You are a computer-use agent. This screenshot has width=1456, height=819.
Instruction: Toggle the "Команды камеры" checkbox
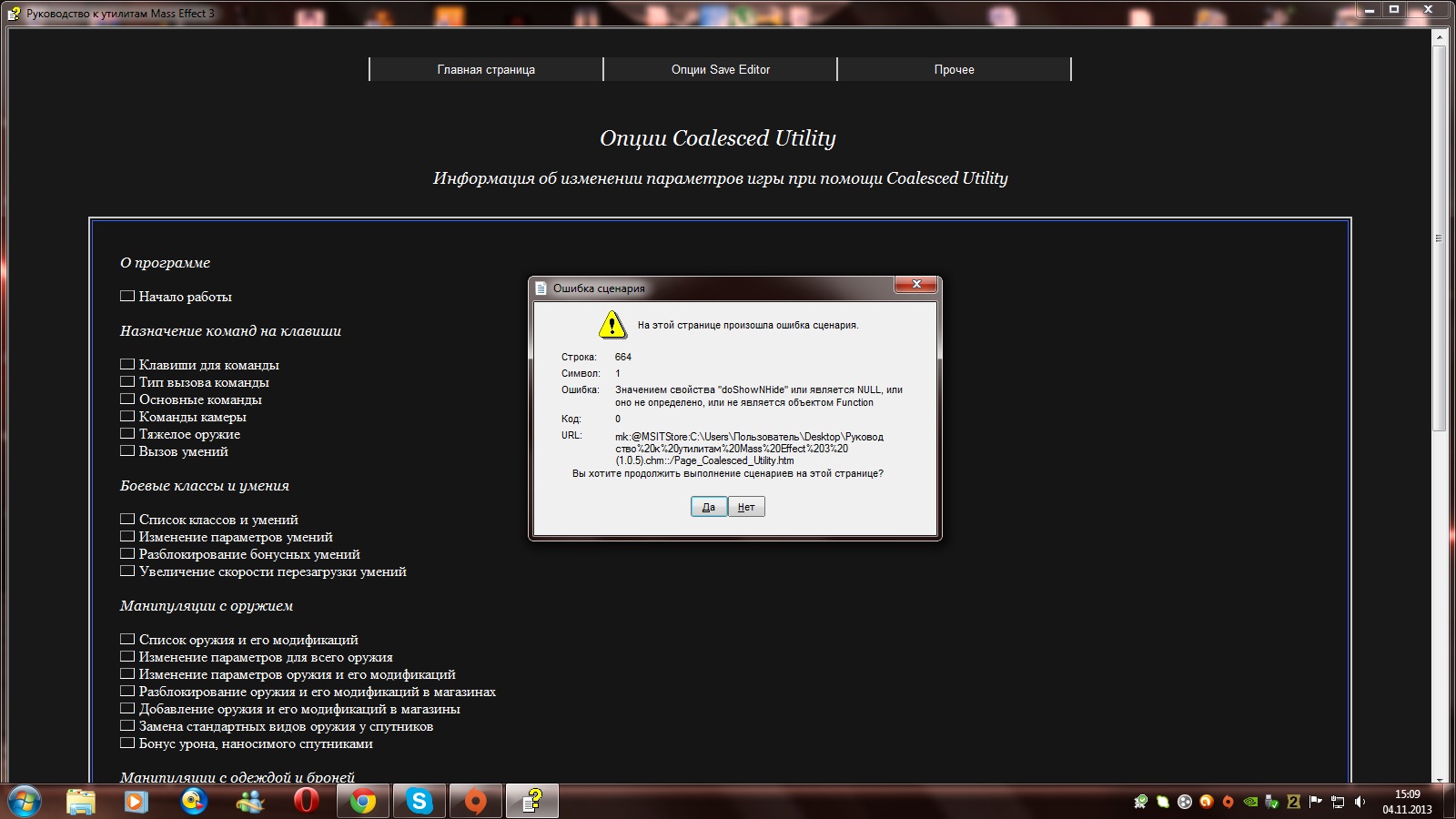click(127, 416)
